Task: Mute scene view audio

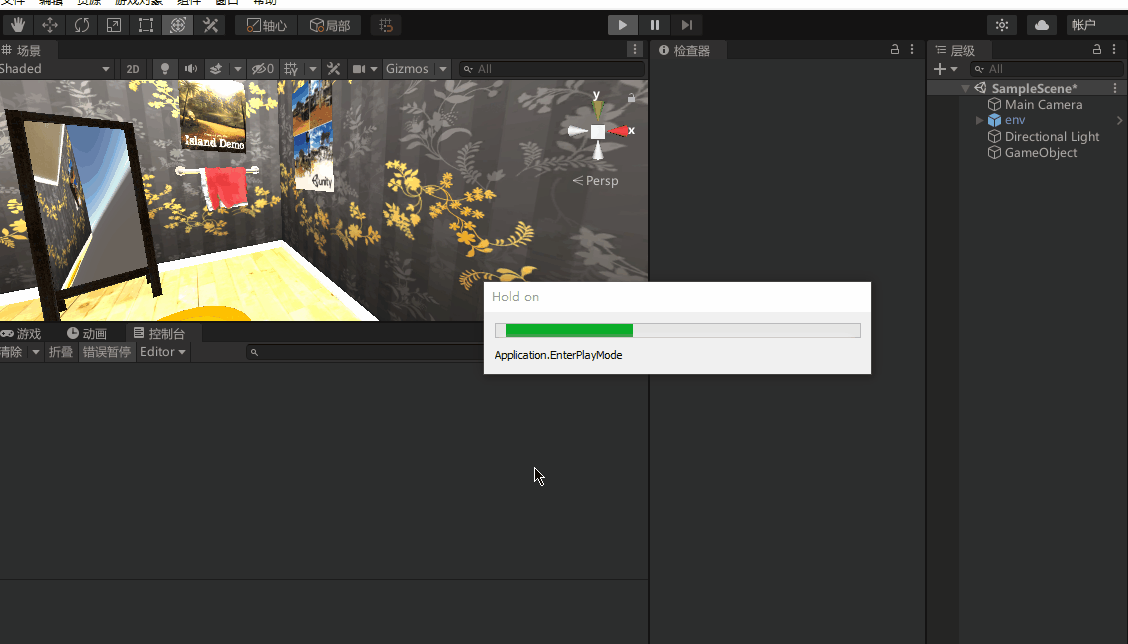Action: point(190,68)
